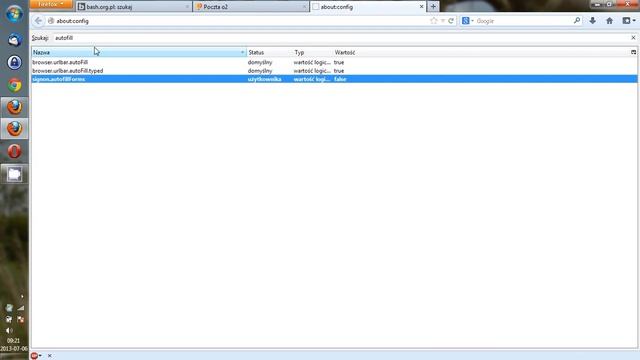Clear the Szukaj filter with X
The image size is (640, 360).
(633, 38)
